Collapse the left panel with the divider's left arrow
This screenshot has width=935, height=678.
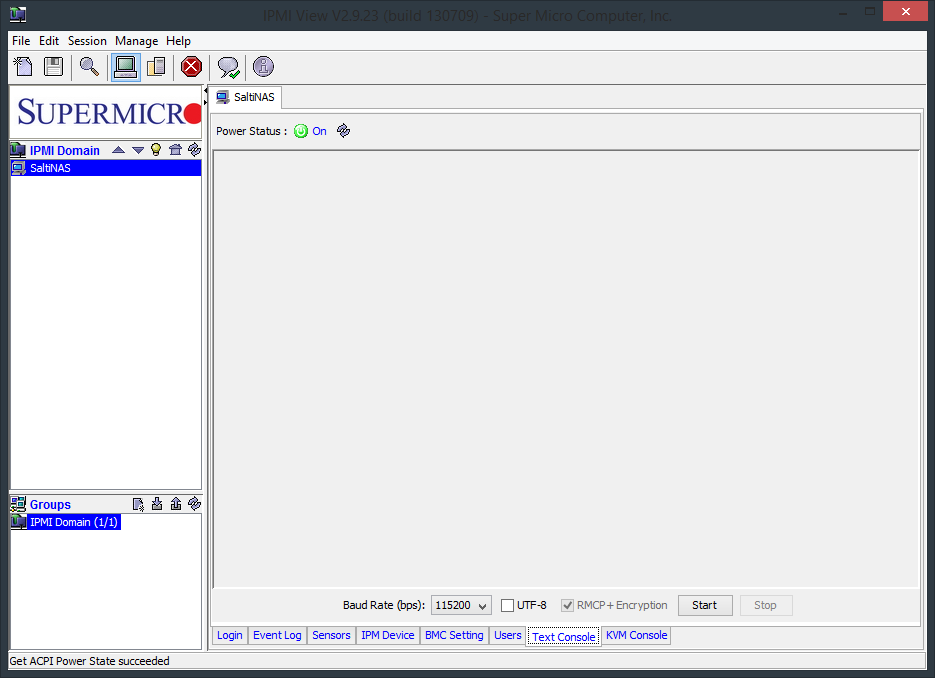pos(206,91)
